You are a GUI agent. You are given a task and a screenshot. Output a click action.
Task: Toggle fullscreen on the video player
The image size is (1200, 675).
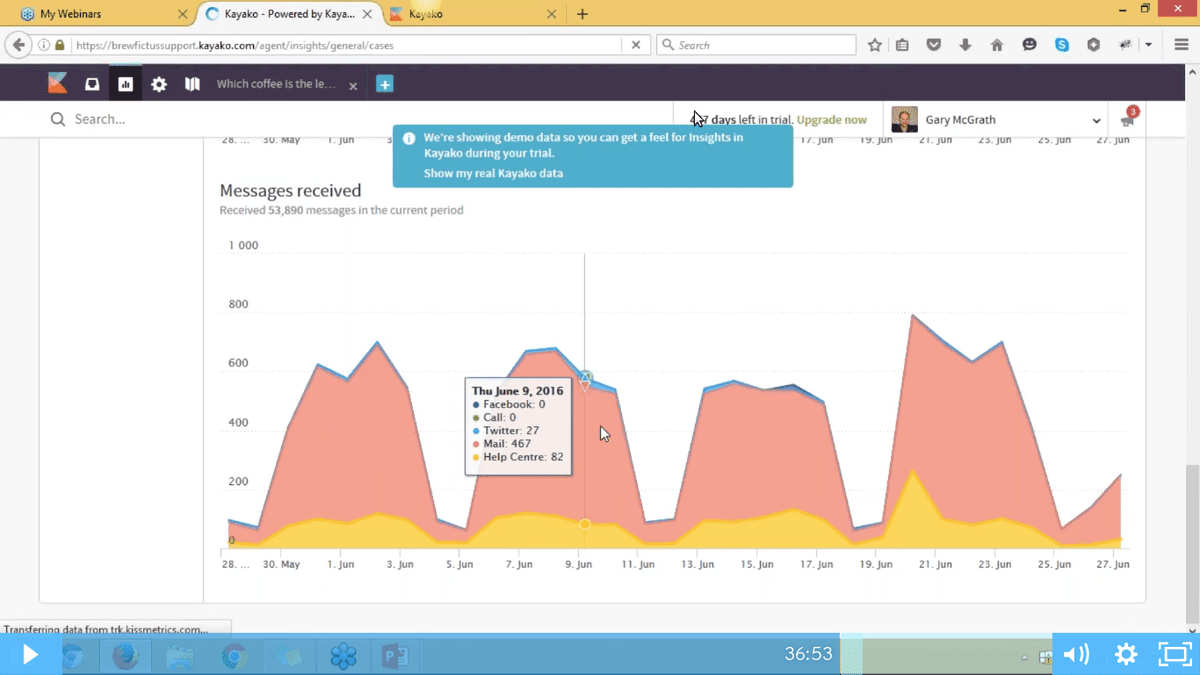coord(1174,654)
